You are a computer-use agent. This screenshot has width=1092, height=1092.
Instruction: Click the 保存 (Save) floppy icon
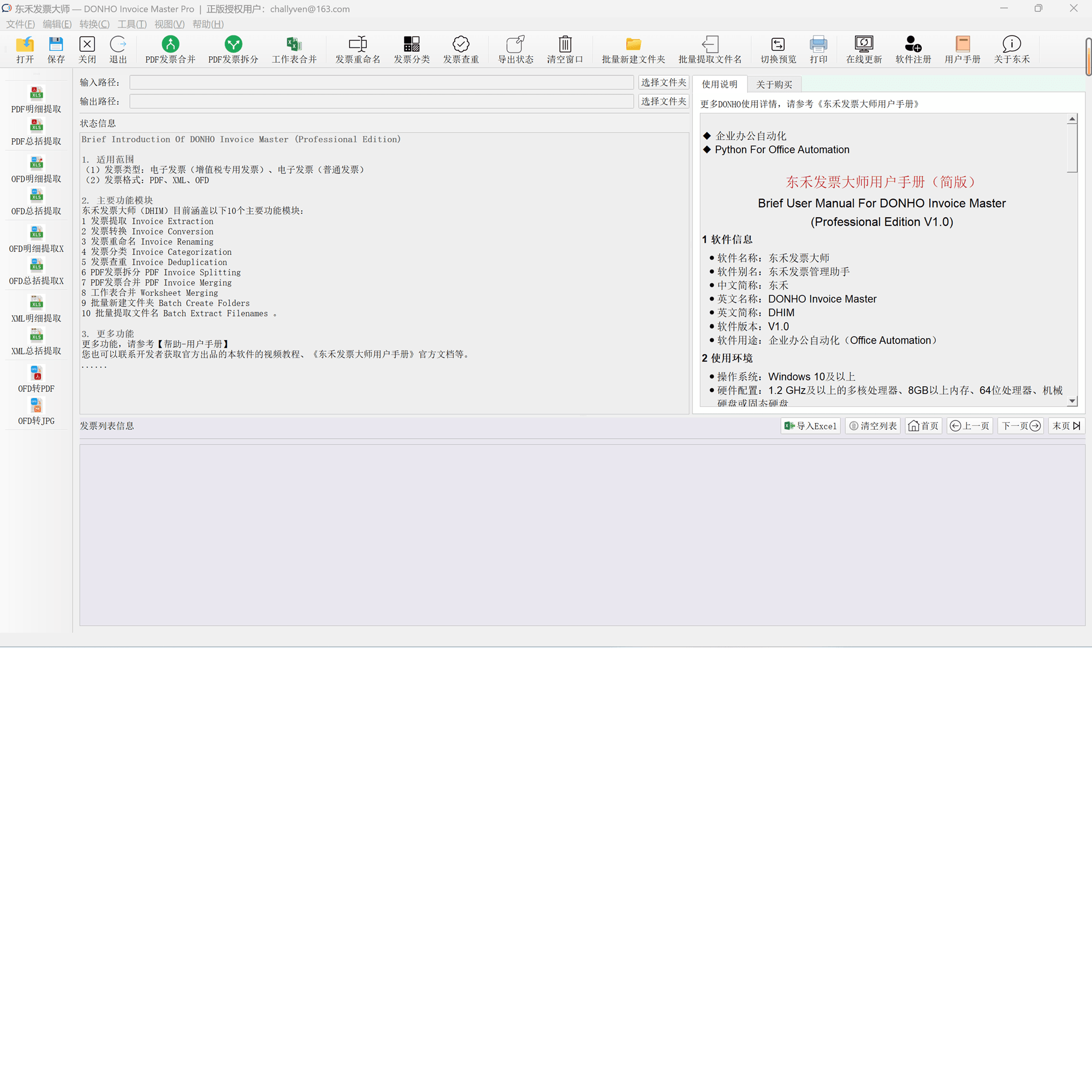coord(56,50)
